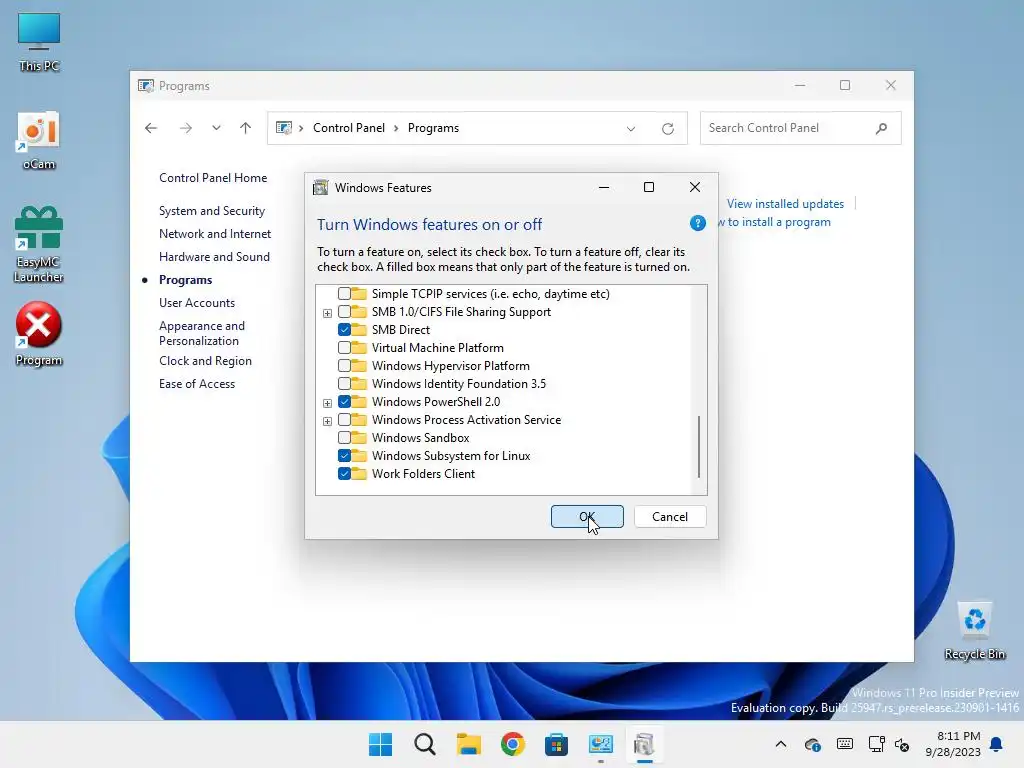Click the Windows Features list scrollbar
This screenshot has height=768, width=1024.
click(699, 447)
